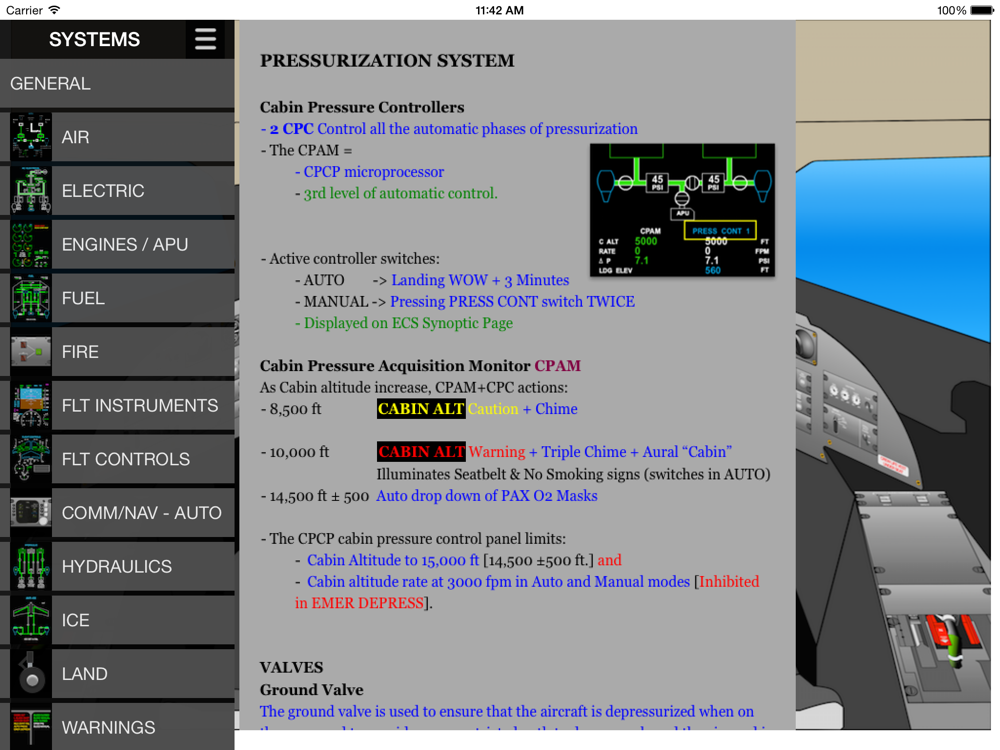This screenshot has width=1000, height=750.
Task: Open the AIR menu label
Action: (75, 137)
